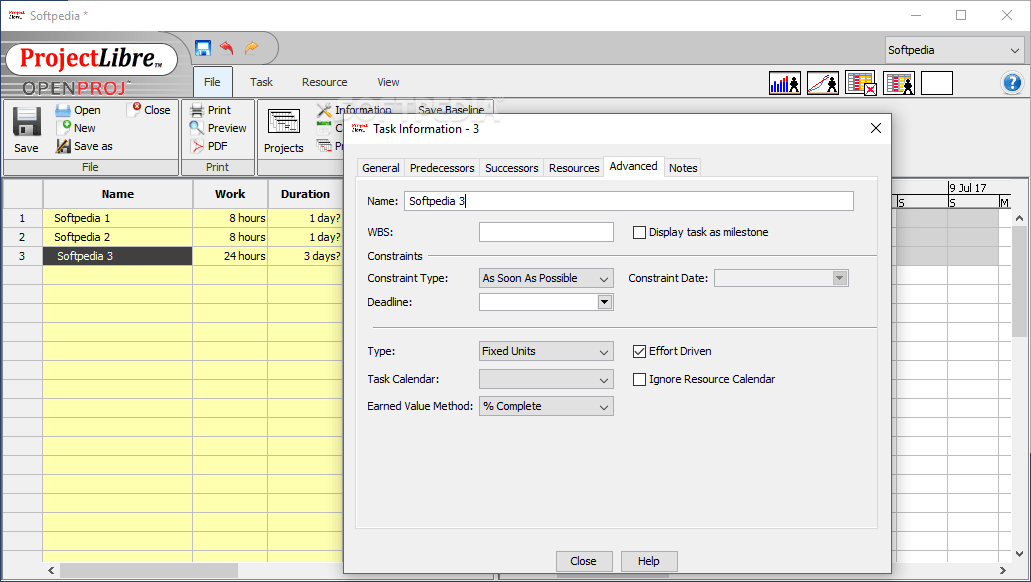The width and height of the screenshot is (1031, 582).
Task: Click the red undo arrow icon
Action: pos(227,47)
